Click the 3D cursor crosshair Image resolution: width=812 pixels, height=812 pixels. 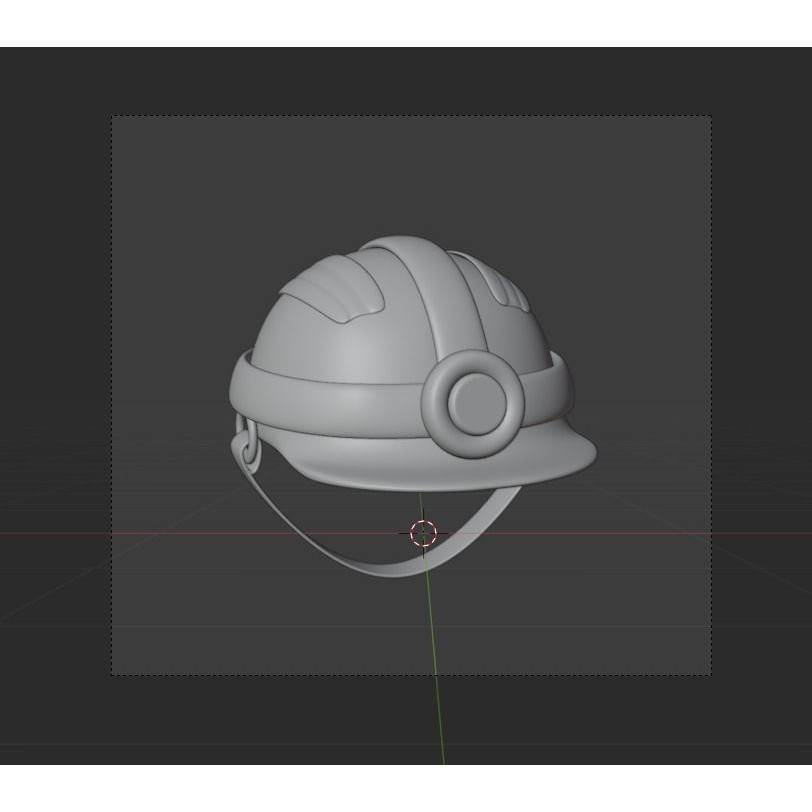[x=421, y=533]
